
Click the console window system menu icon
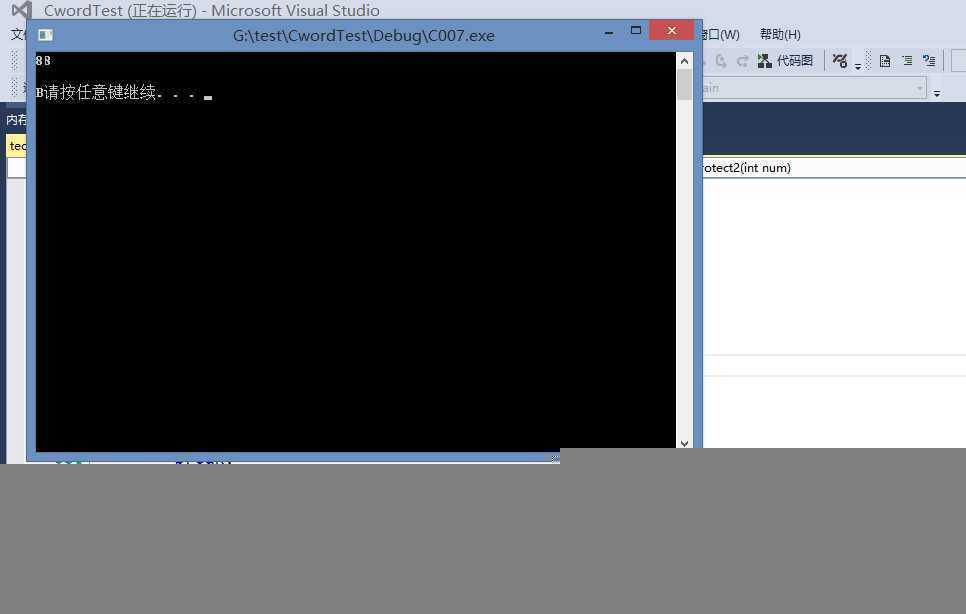tap(46, 35)
